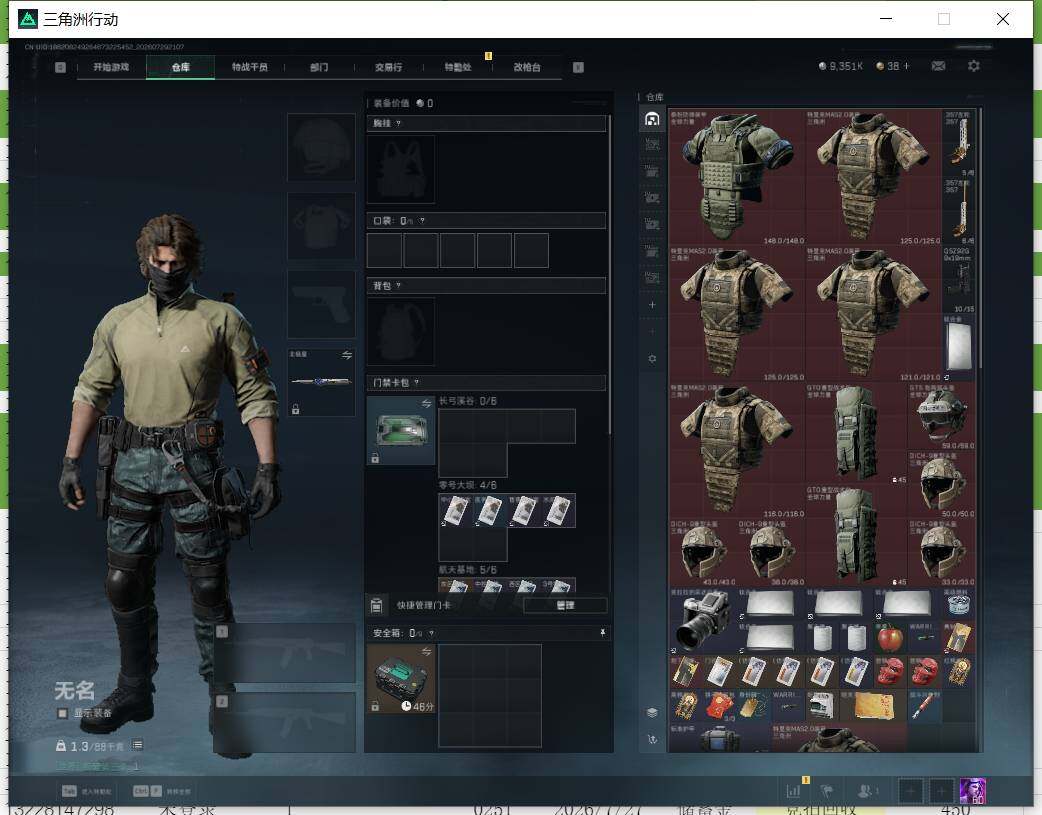Select the empty body armor slot
The image size is (1042, 815).
(x=321, y=226)
